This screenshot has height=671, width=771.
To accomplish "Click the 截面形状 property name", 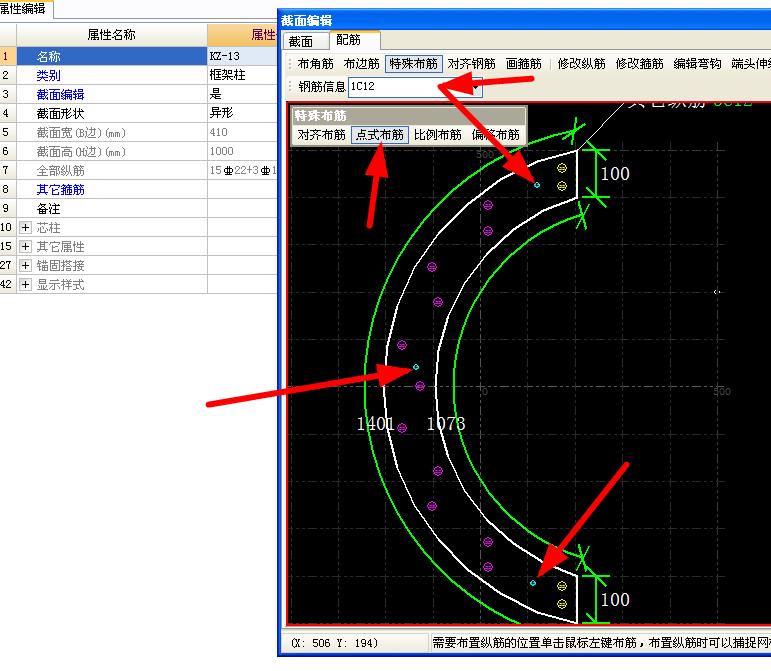I will tap(60, 114).
